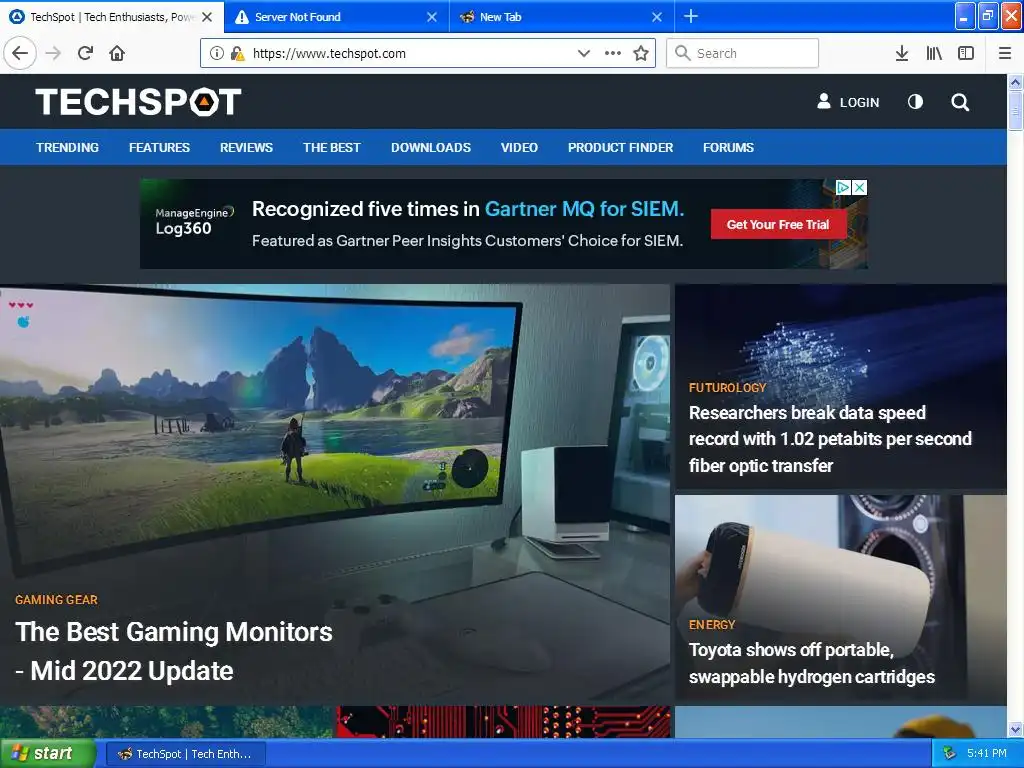Viewport: 1024px width, 768px height.
Task: Open the PRODUCT FINDER menu item
Action: [x=620, y=148]
